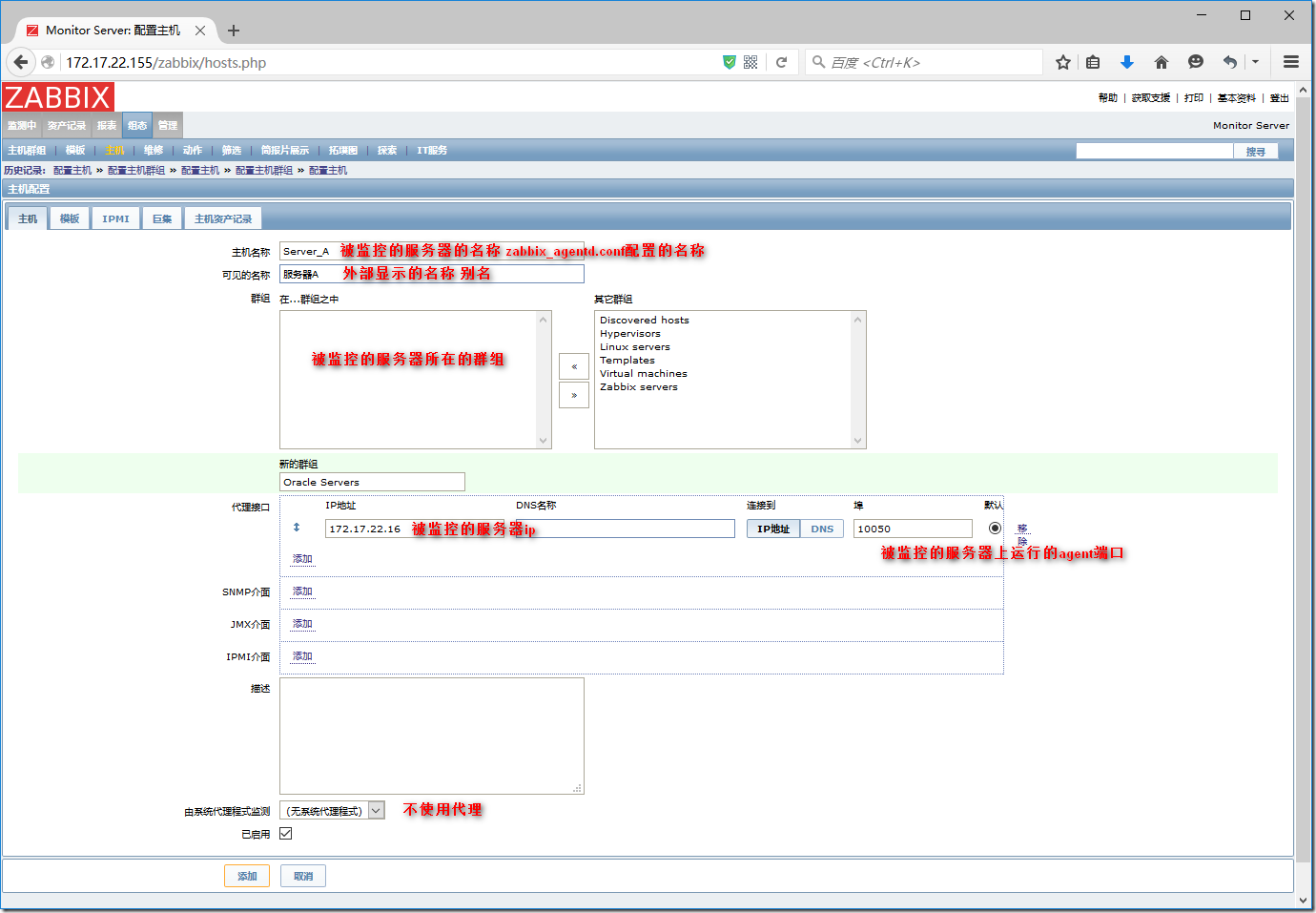The width and height of the screenshot is (1316, 913).
Task: Click 添加 link for SNMP介面
Action: tap(302, 591)
